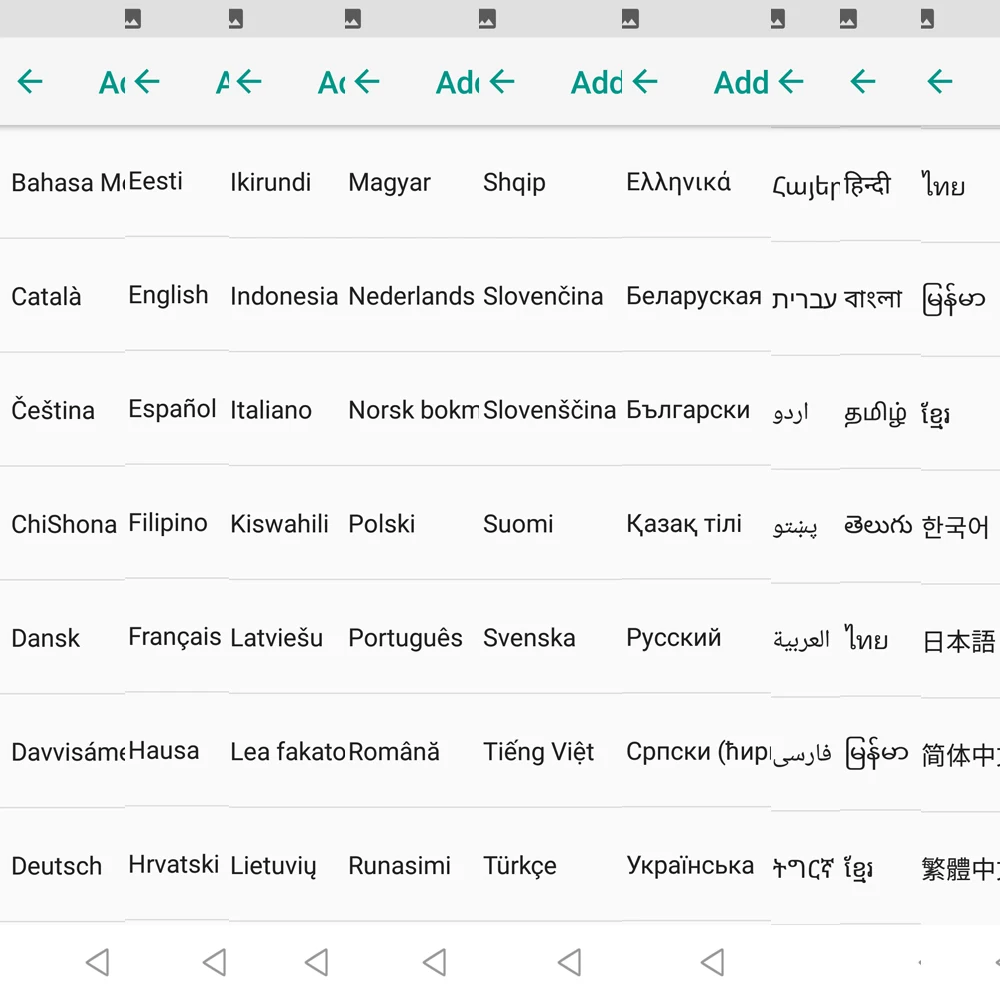Pick Shqip as the language

[514, 183]
